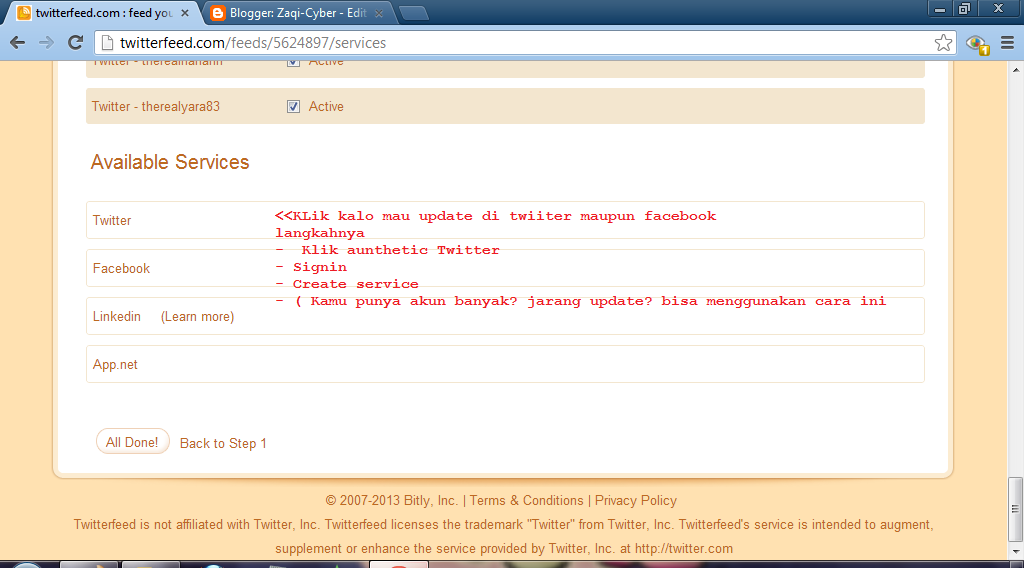
Task: Click the Available Services heading
Action: click(x=170, y=162)
